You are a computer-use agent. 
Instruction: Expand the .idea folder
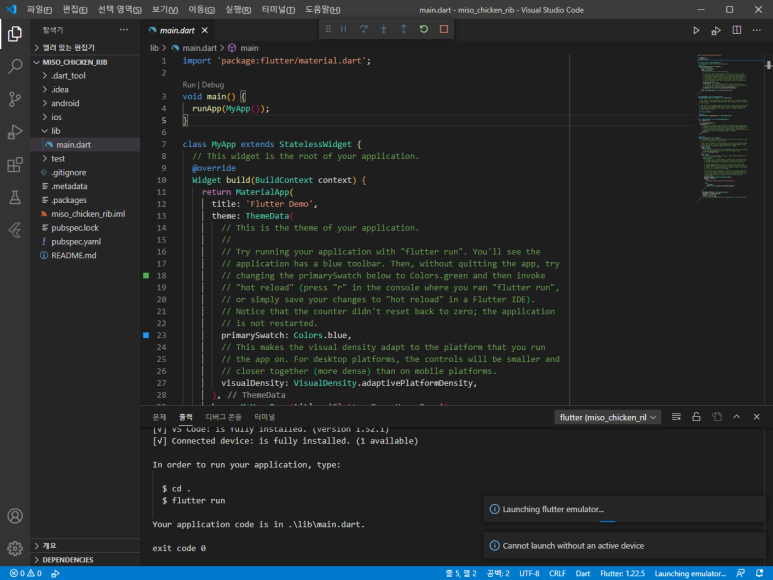coord(85,90)
